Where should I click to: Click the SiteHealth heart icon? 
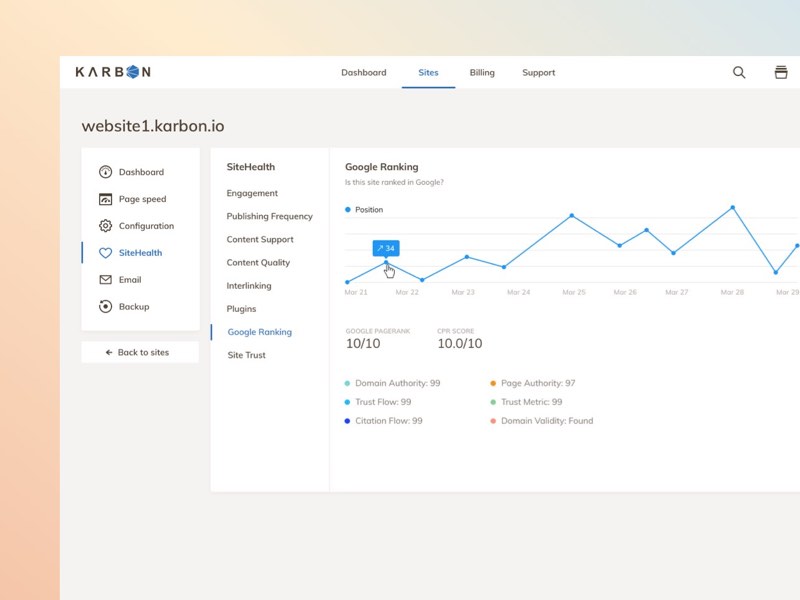coord(106,253)
